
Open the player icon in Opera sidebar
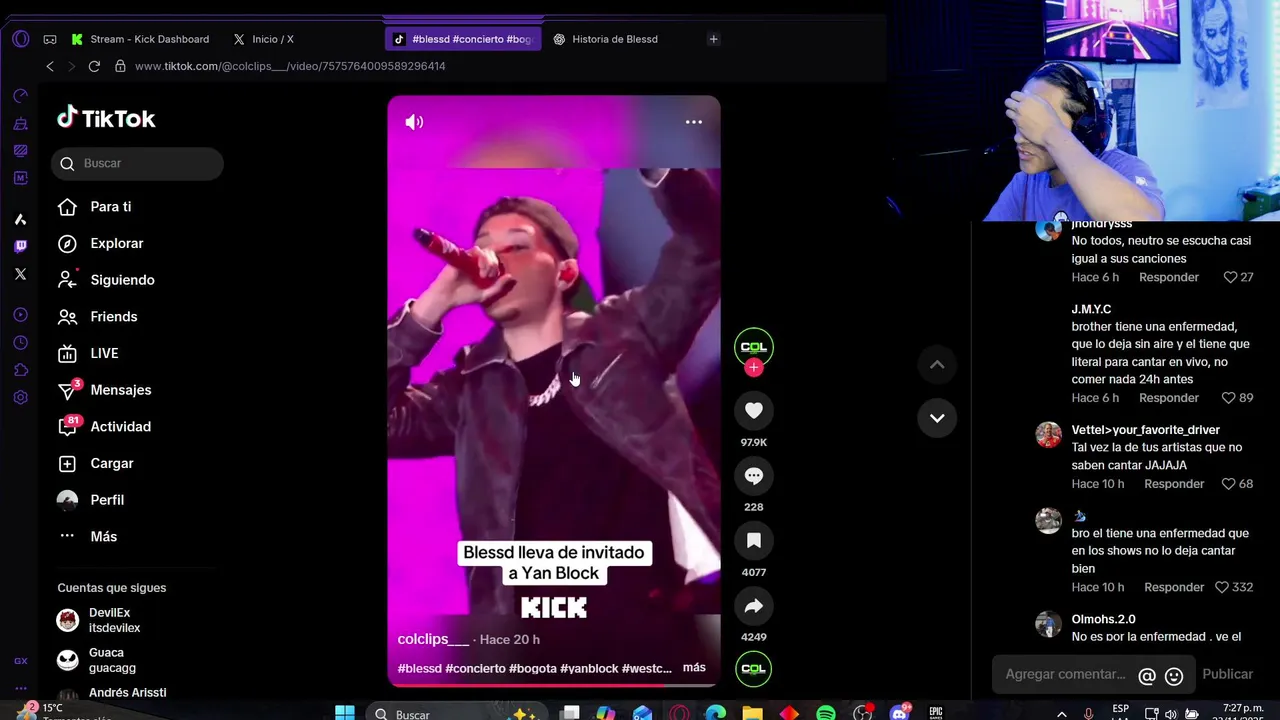[x=20, y=315]
